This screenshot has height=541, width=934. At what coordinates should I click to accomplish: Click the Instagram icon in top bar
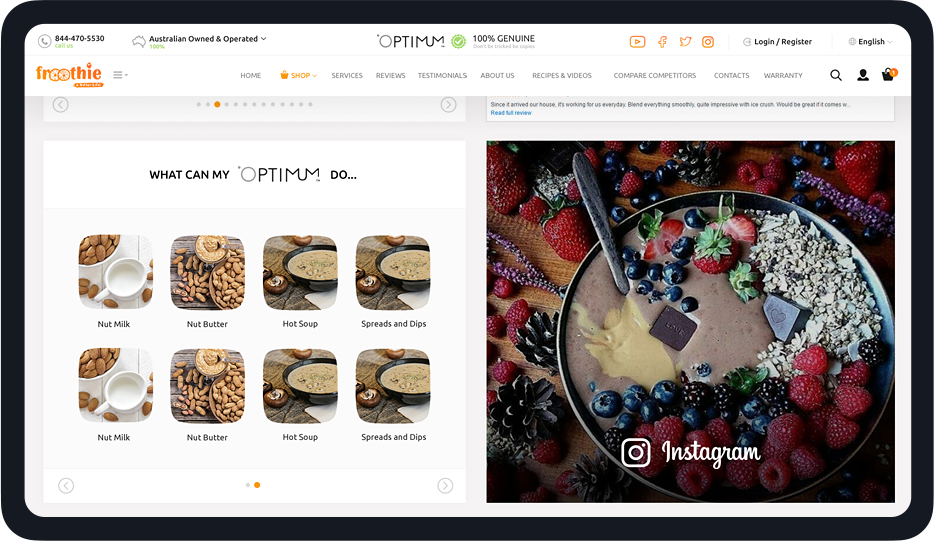[x=708, y=42]
